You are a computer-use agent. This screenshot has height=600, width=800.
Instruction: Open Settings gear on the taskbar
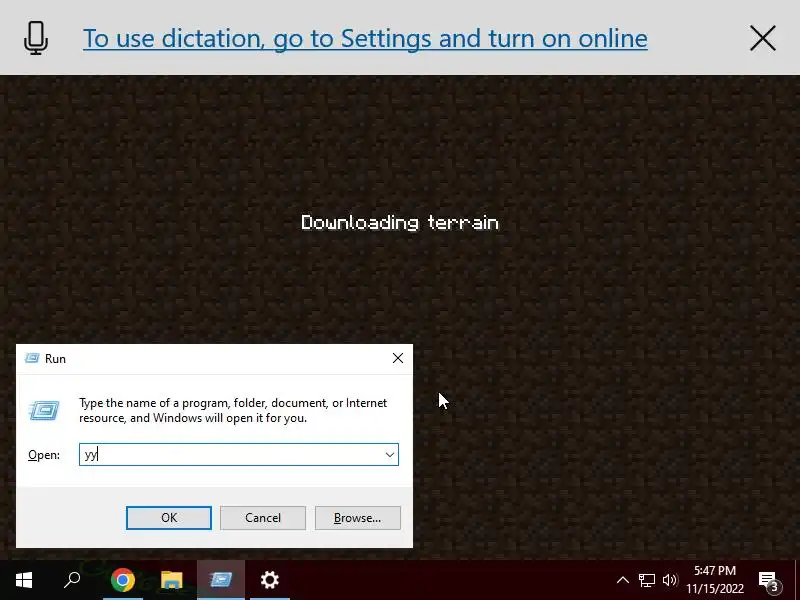[x=269, y=580]
